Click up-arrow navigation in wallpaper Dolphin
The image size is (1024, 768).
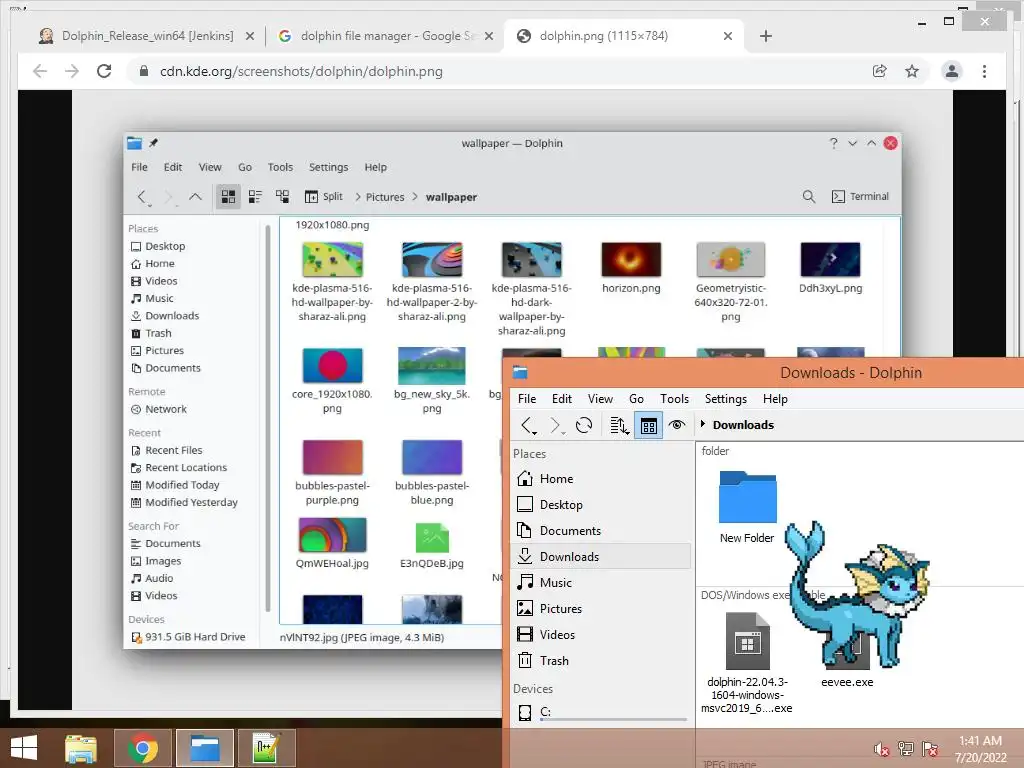click(195, 197)
